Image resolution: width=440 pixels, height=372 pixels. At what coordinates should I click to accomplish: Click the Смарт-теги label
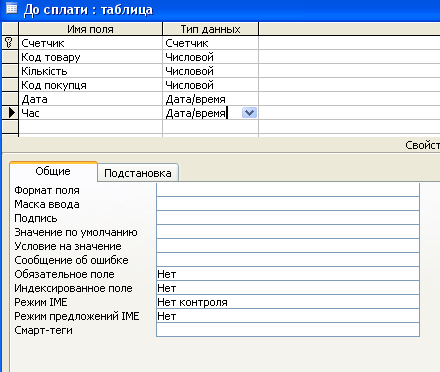click(43, 330)
